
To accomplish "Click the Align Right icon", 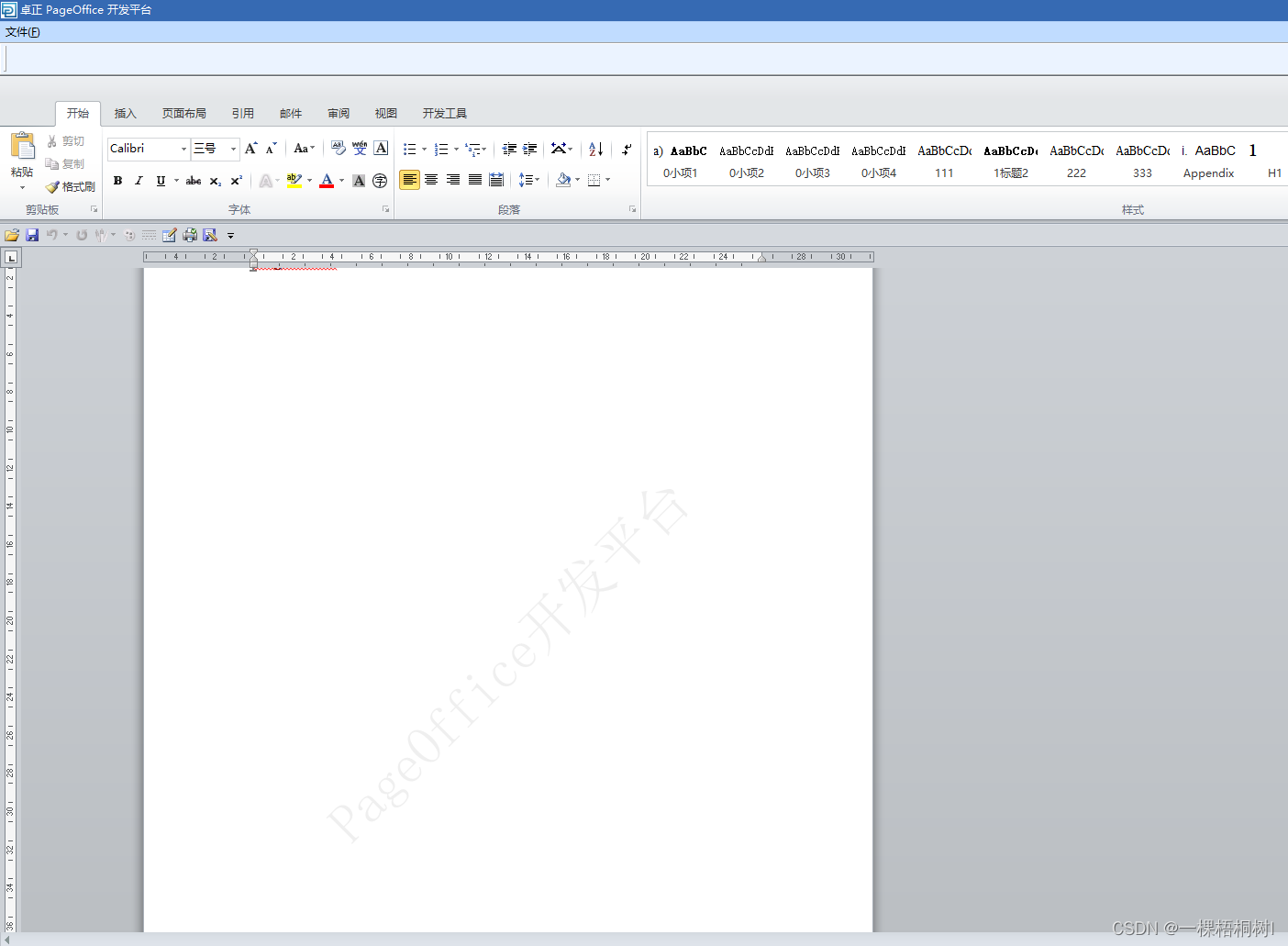I will coord(453,180).
